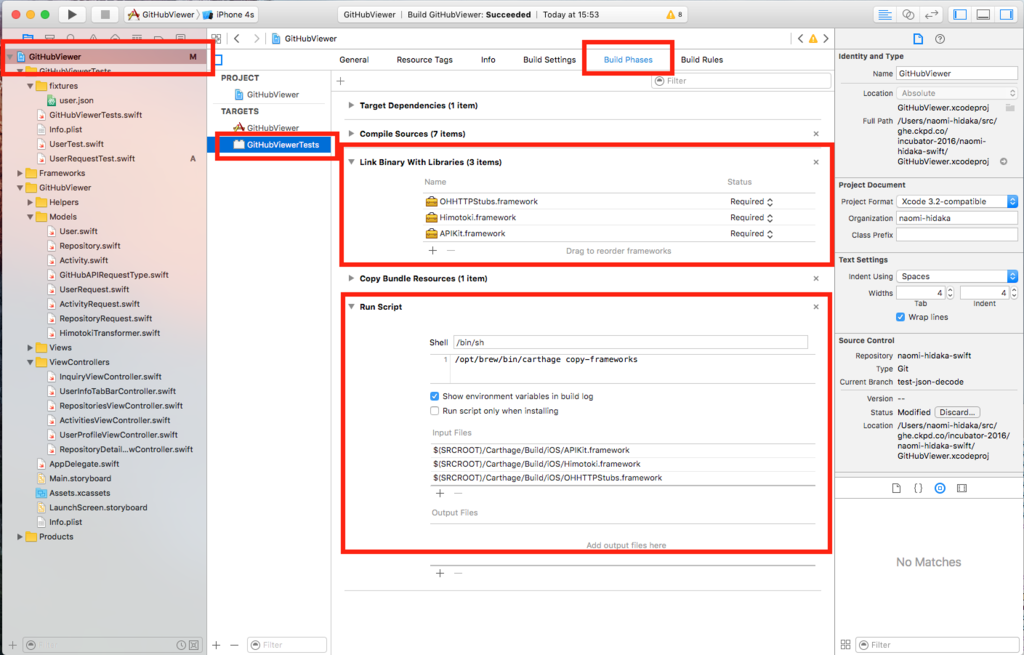Viewport: 1024px width, 655px height.
Task: Show the Media library
Action: pos(961,488)
